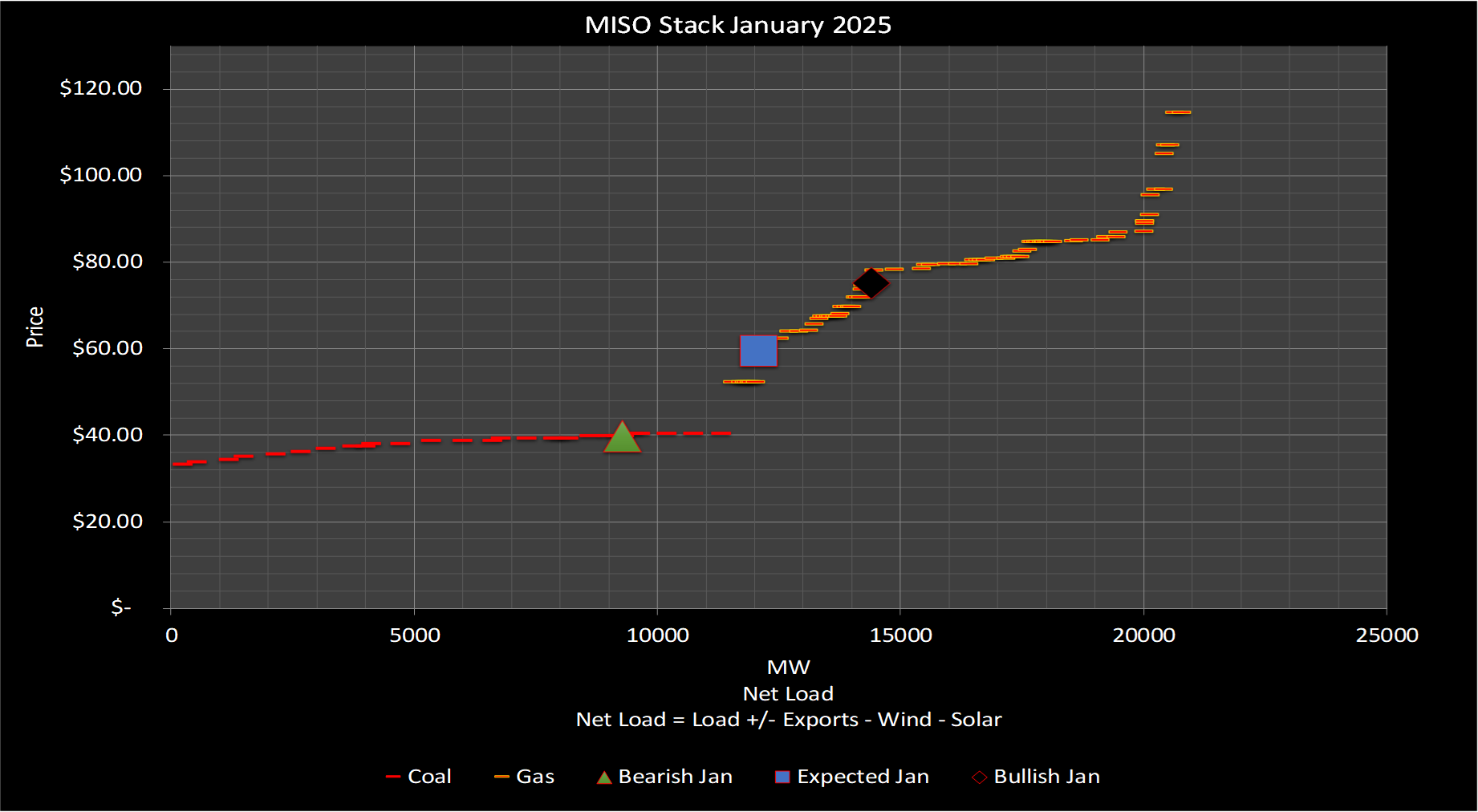
Task: Click the black Bullish Jan diamond marker
Action: 871,282
